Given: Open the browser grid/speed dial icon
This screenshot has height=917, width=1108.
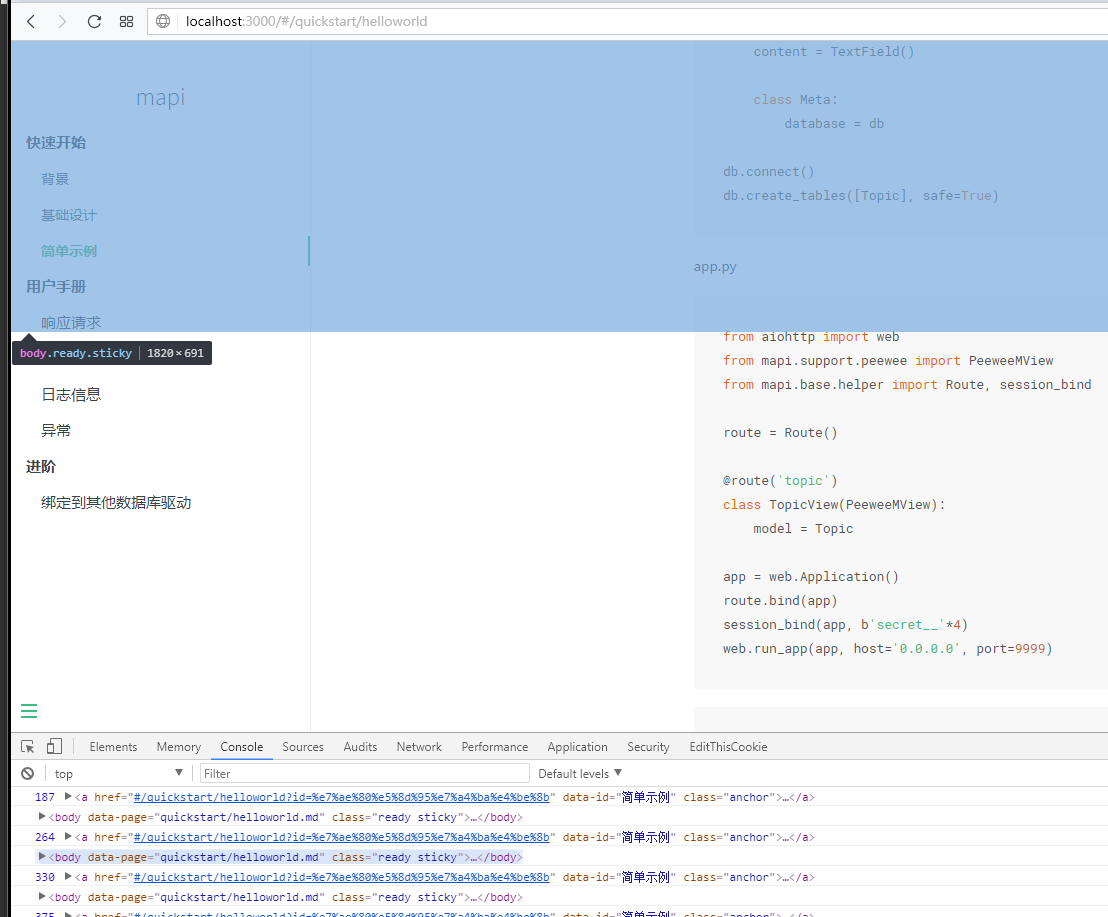Looking at the screenshot, I should pos(126,21).
